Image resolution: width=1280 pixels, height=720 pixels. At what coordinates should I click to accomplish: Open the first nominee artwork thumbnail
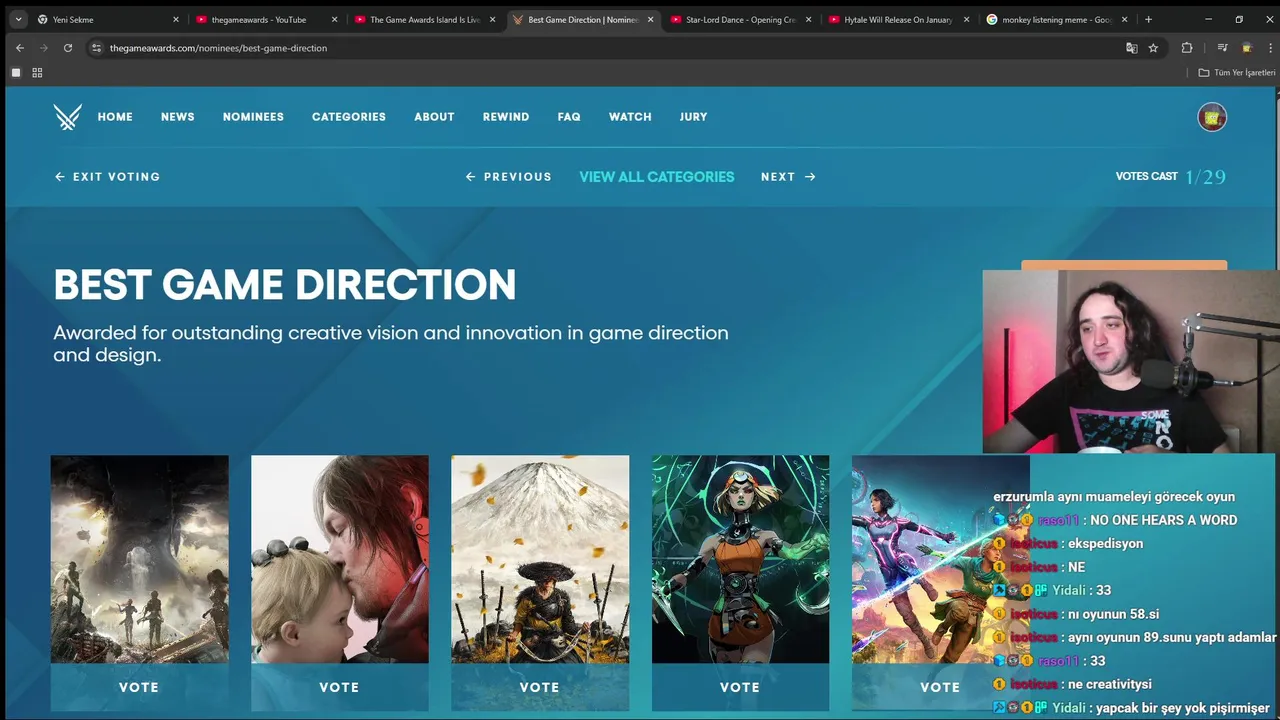pyautogui.click(x=140, y=559)
